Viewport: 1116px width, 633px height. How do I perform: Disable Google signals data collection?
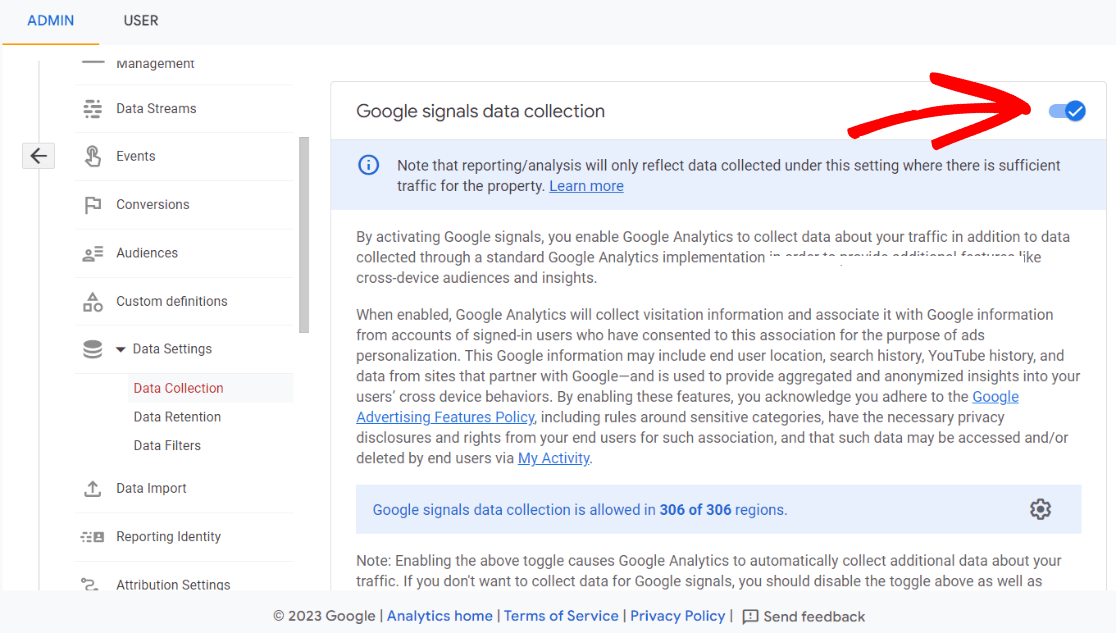(1067, 111)
